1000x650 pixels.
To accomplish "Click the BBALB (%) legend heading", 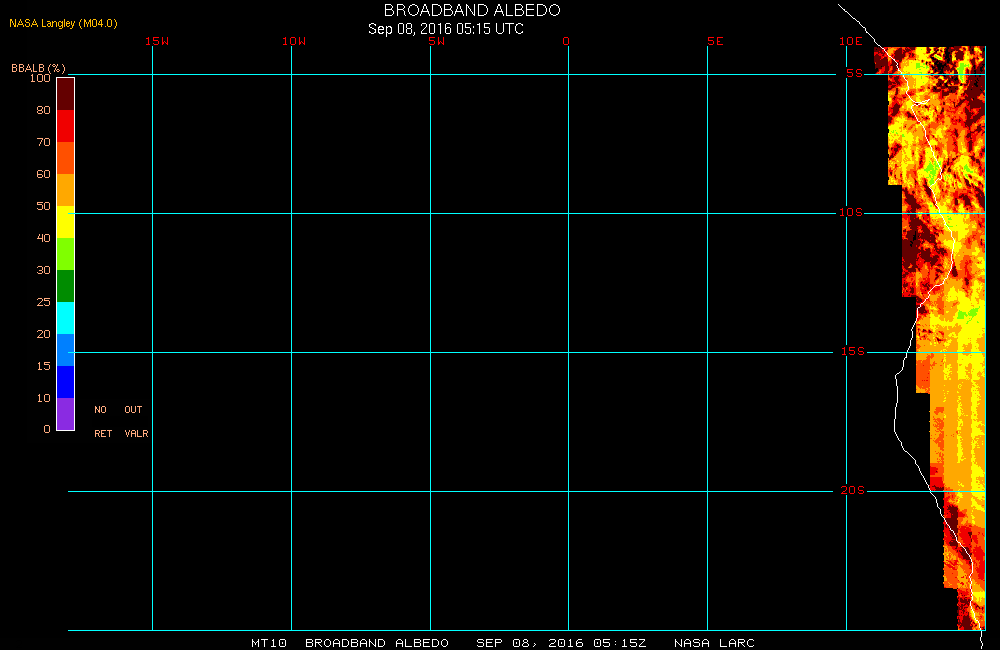I will point(38,68).
